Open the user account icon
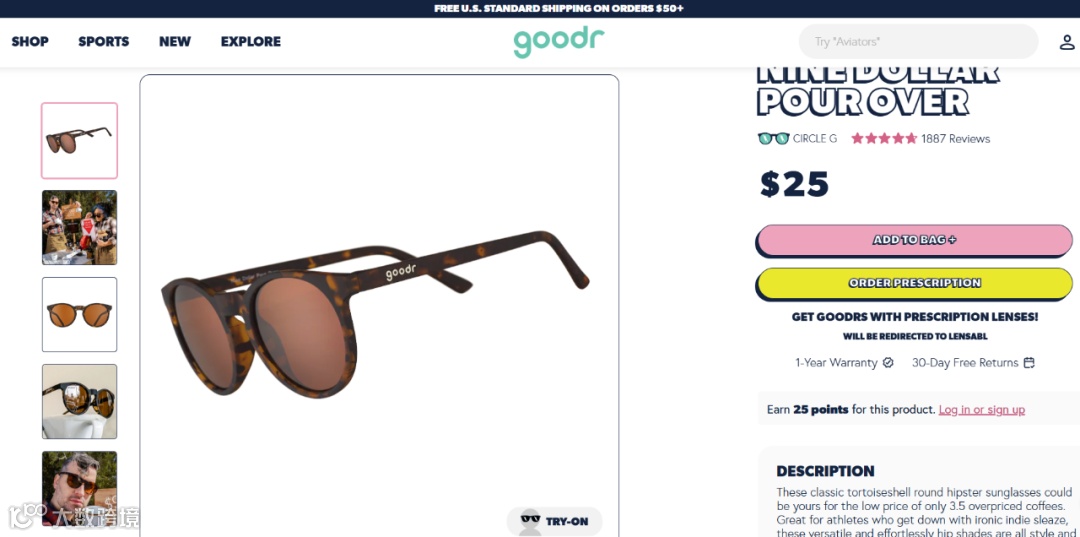This screenshot has height=537, width=1080. pyautogui.click(x=1066, y=42)
